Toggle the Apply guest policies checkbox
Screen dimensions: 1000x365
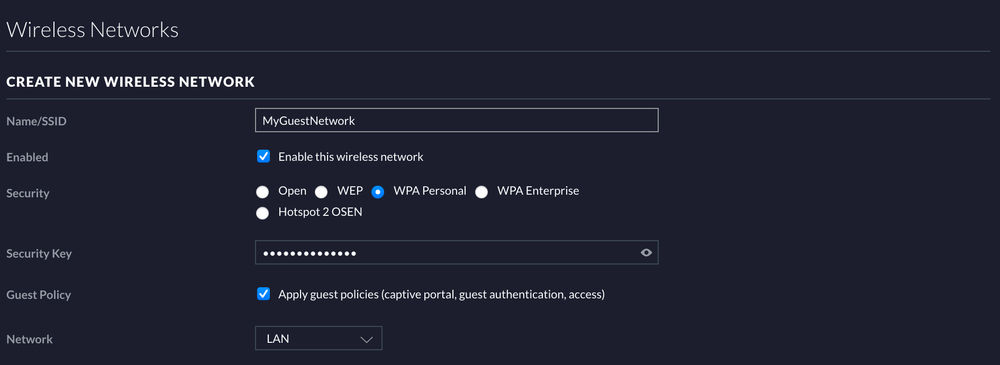[x=263, y=294]
